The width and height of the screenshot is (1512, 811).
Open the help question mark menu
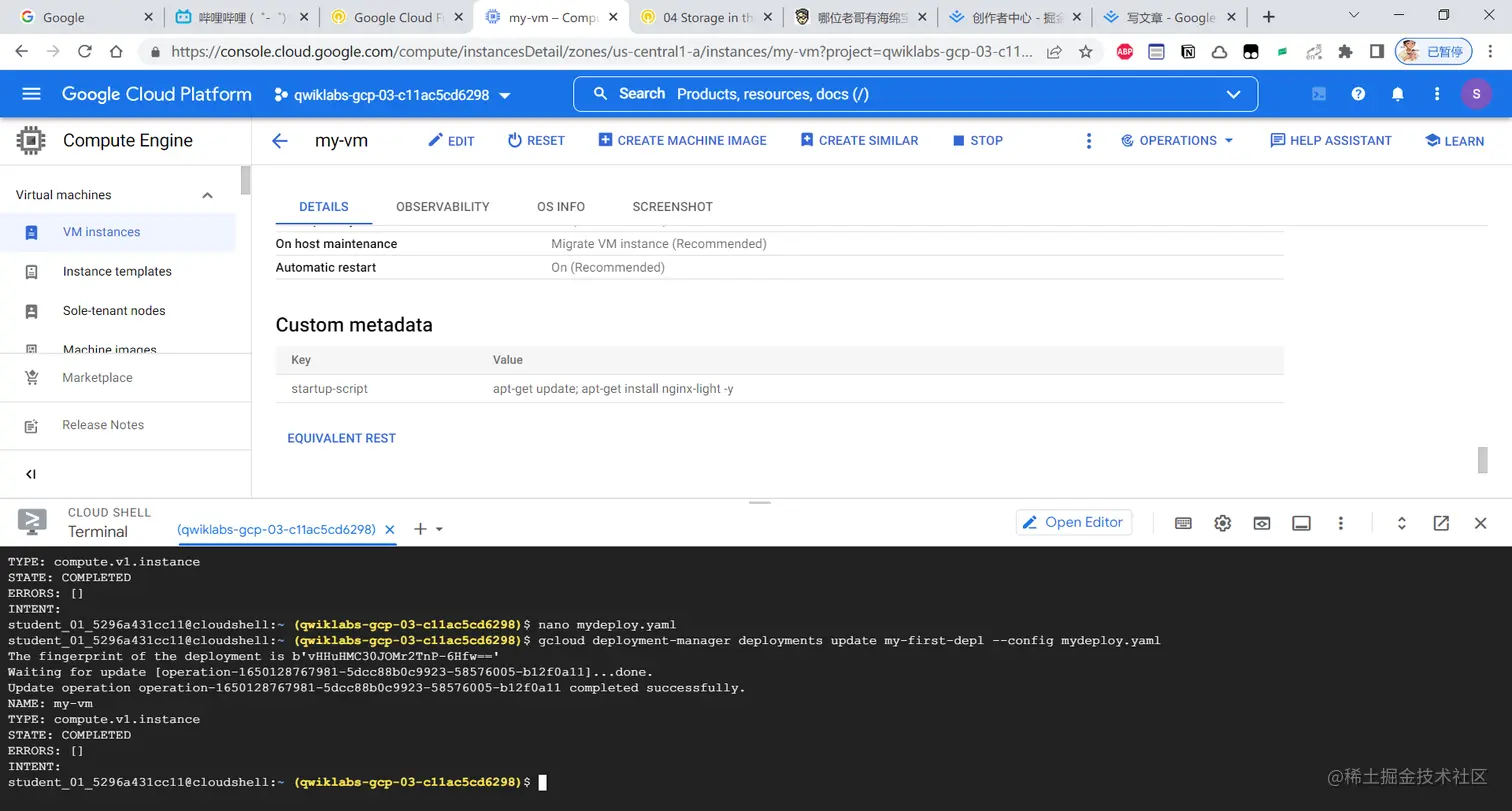click(x=1358, y=94)
